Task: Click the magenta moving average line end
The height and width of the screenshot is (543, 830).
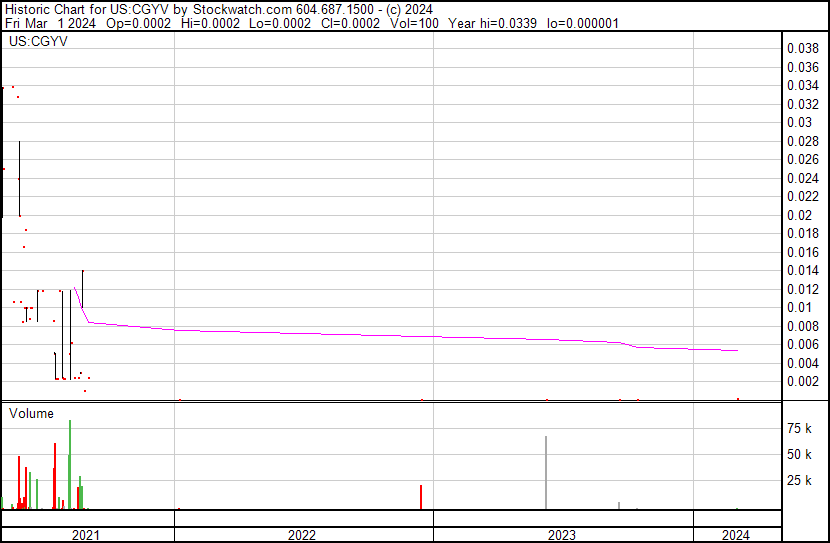Action: click(x=737, y=350)
